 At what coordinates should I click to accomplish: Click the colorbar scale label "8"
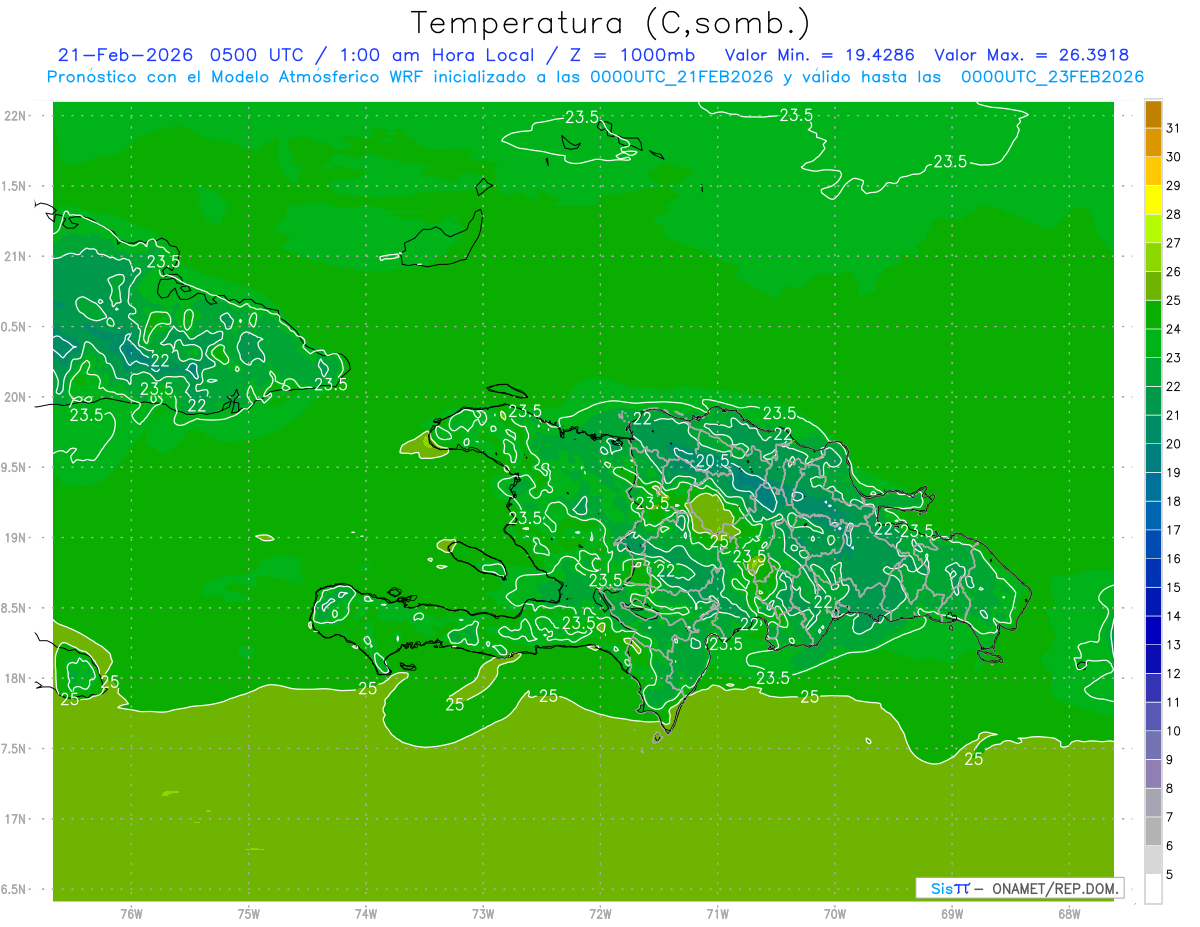(x=1171, y=788)
